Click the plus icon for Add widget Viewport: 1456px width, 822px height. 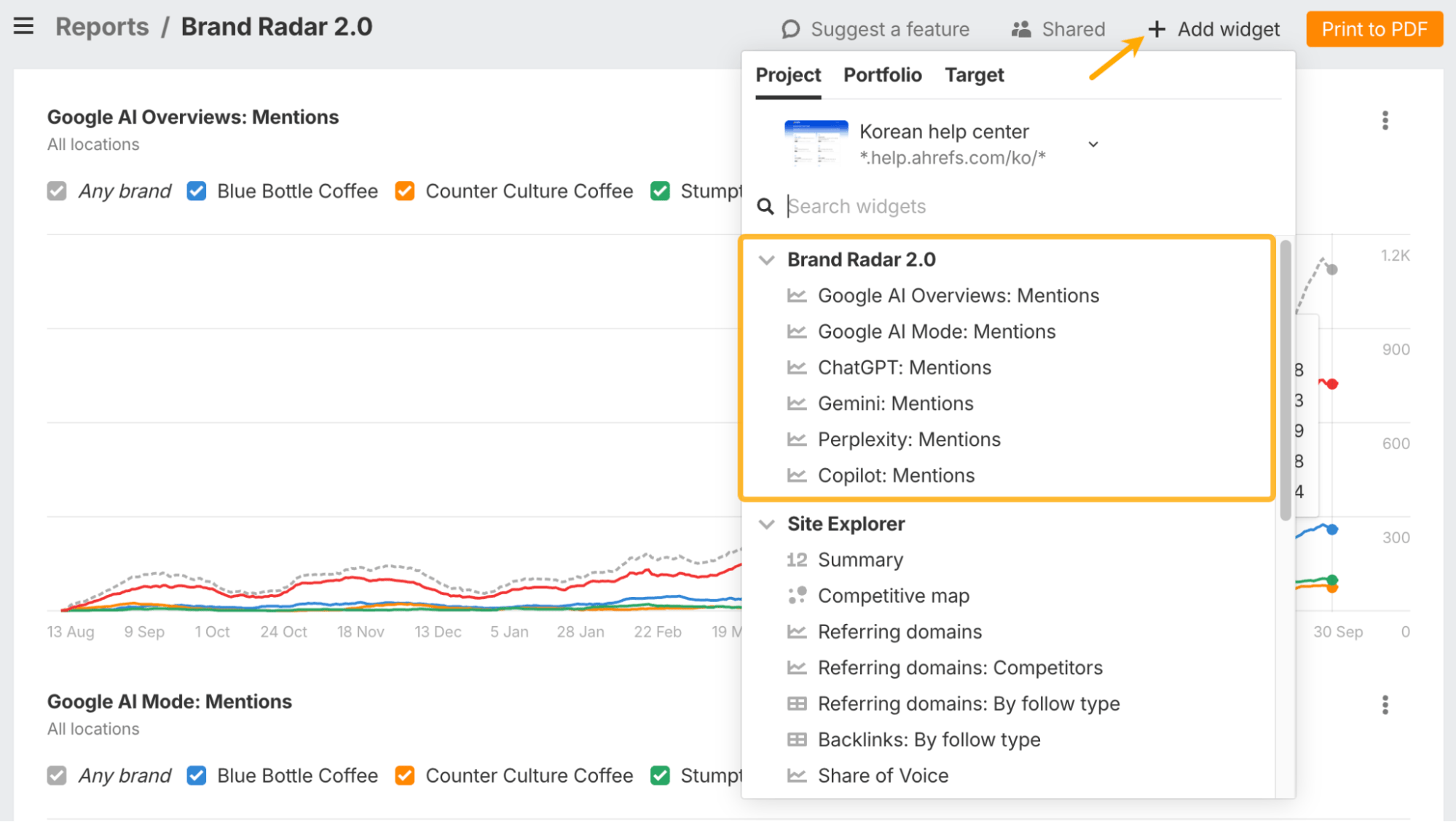click(x=1157, y=29)
